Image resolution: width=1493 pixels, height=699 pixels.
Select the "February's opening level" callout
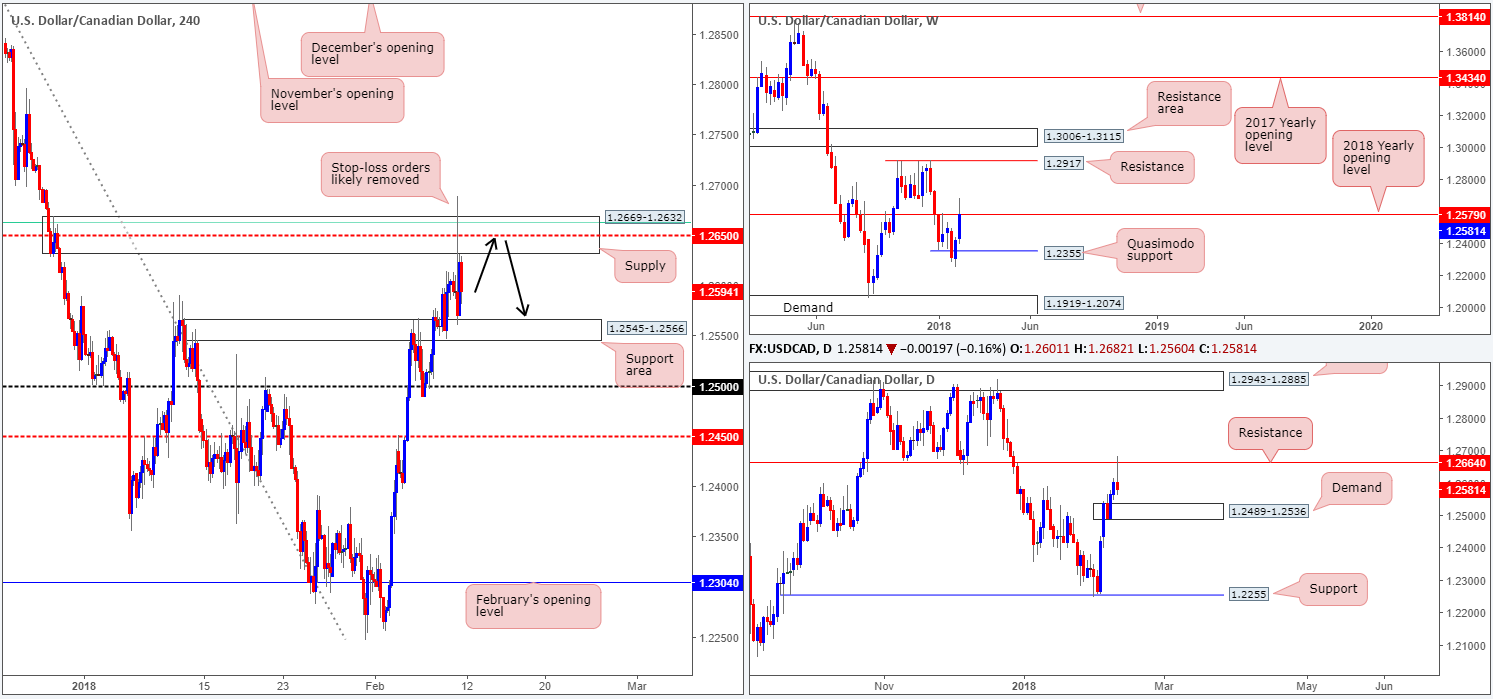(533, 606)
